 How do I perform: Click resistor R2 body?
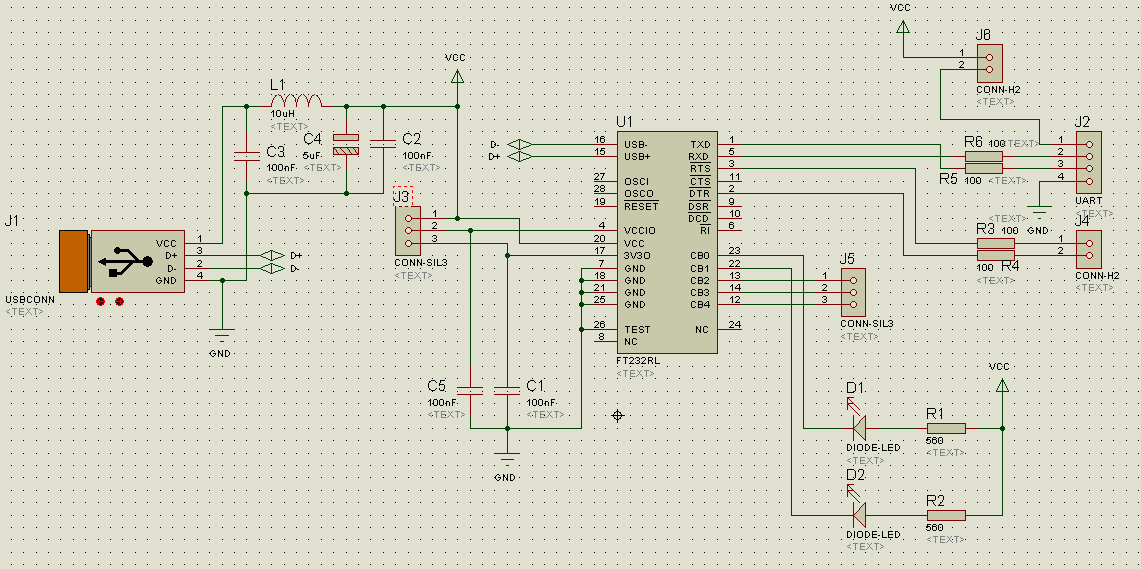945,515
